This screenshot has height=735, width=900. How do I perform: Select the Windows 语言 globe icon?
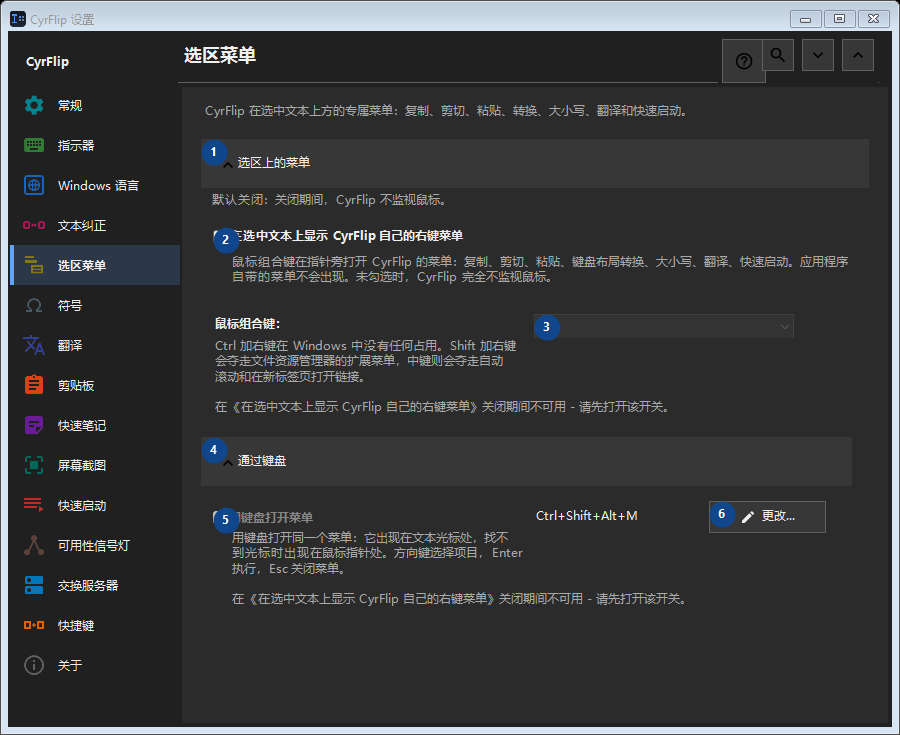[x=34, y=185]
